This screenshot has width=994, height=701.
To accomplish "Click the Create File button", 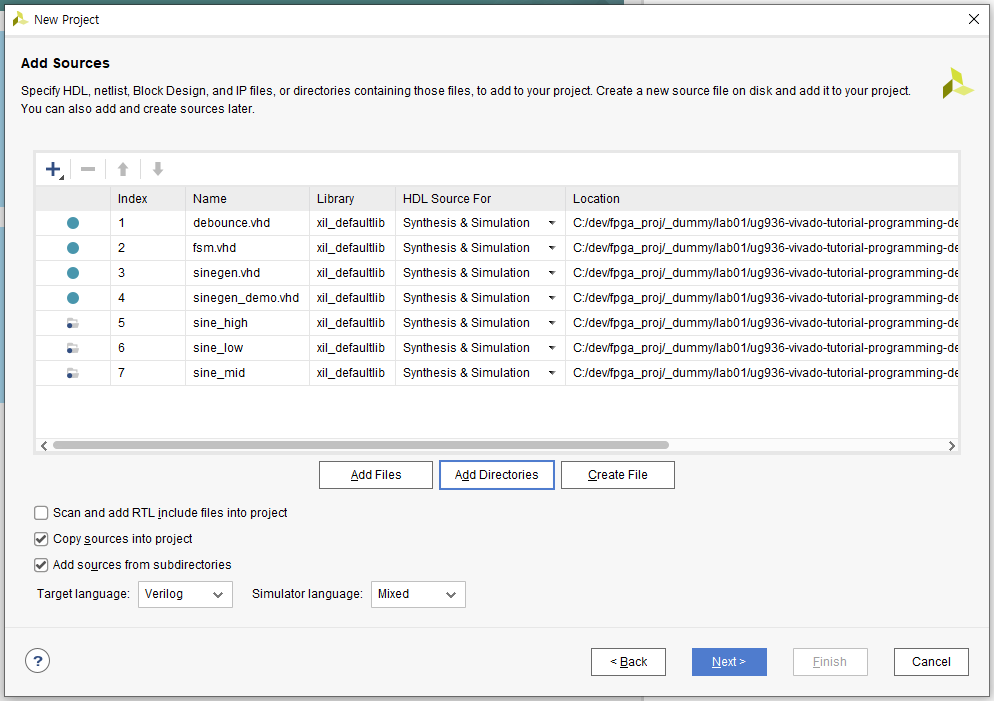I will coord(617,475).
